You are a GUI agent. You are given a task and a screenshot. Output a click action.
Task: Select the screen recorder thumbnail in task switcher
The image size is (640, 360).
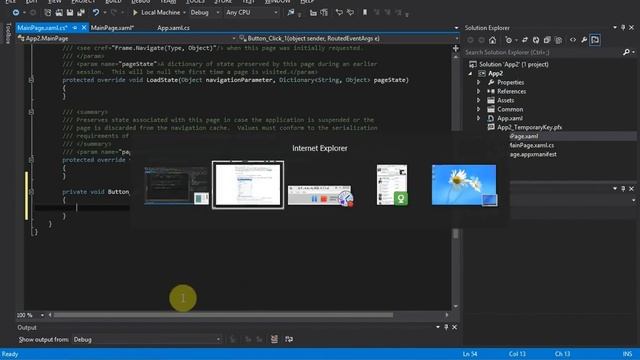pyautogui.click(x=320, y=196)
